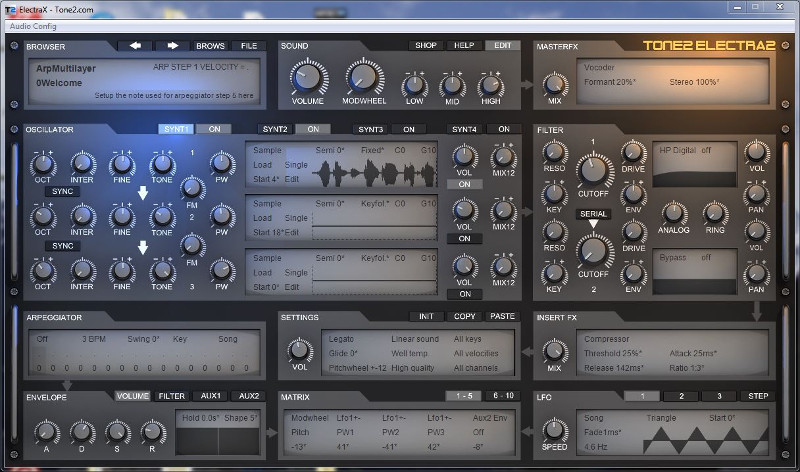
Task: Click the INIT button in Settings
Action: [426, 316]
